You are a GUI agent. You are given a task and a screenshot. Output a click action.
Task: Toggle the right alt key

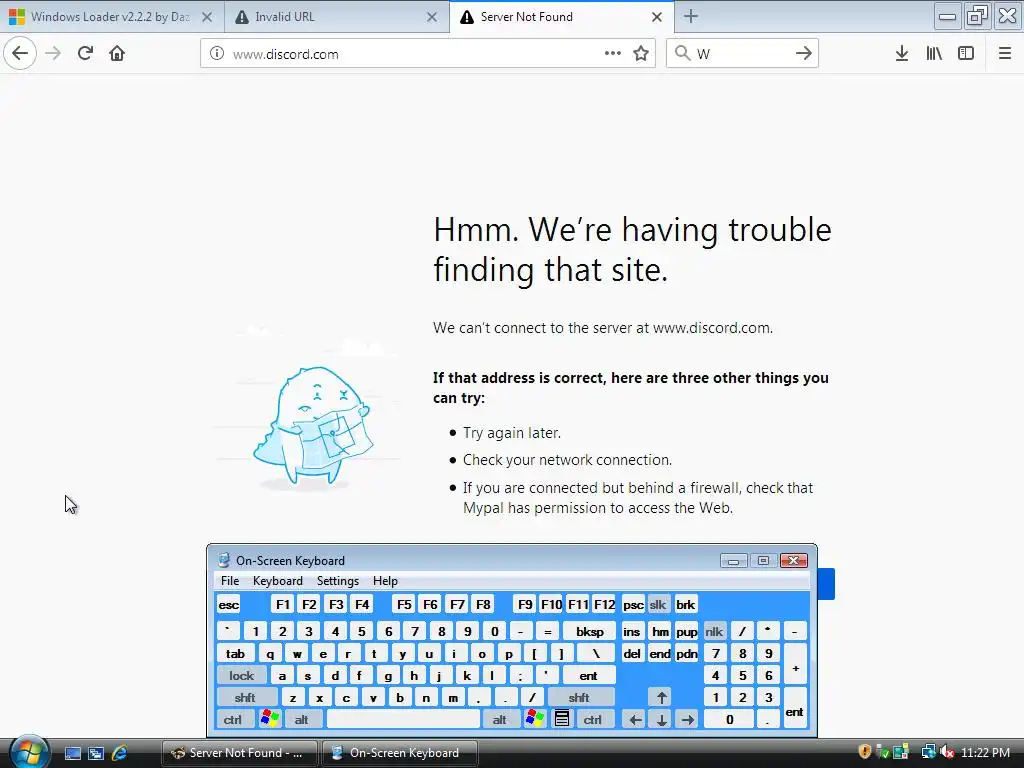click(500, 720)
